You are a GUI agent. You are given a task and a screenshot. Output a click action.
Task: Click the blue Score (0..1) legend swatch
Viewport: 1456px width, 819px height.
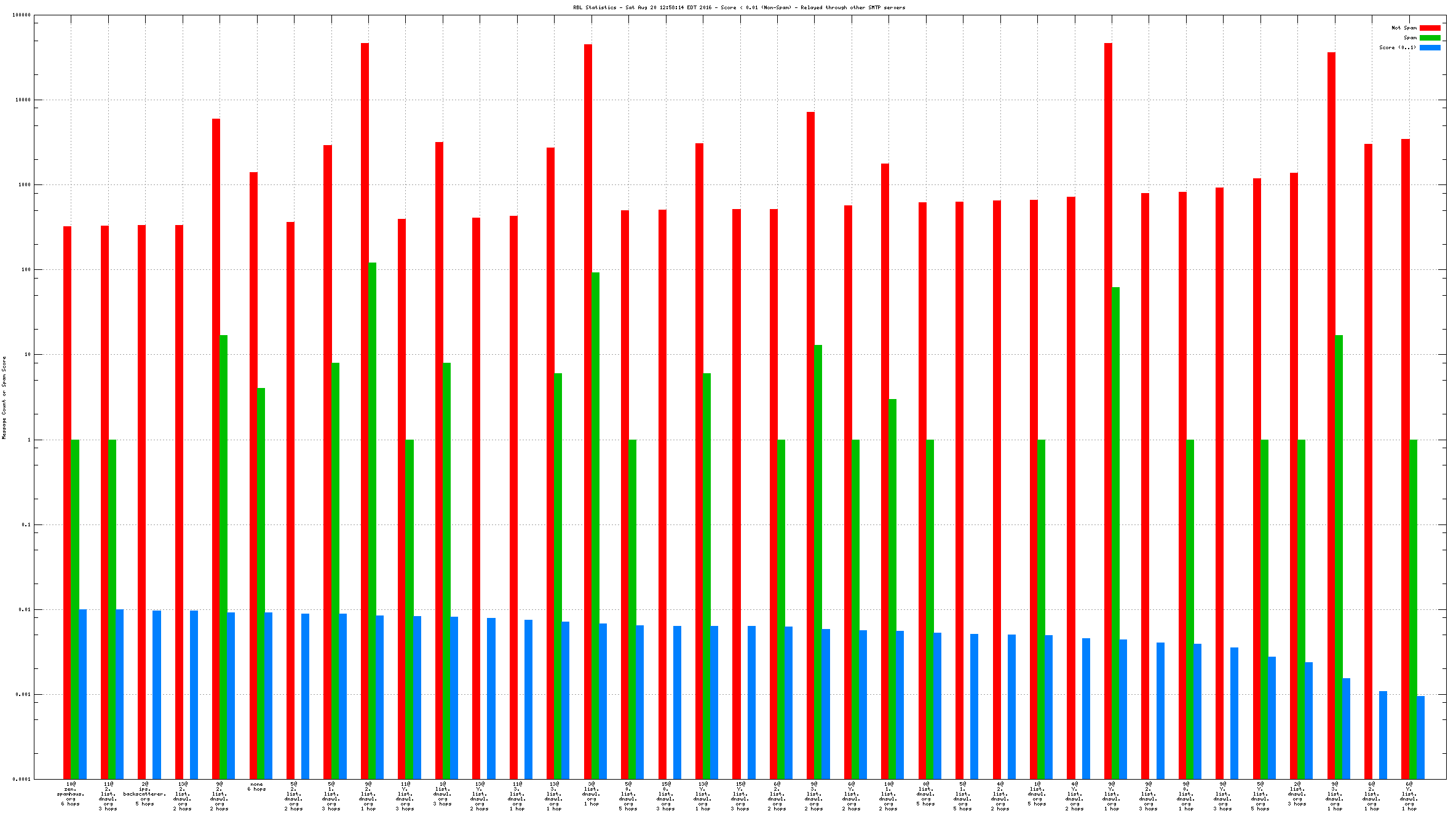1430,47
